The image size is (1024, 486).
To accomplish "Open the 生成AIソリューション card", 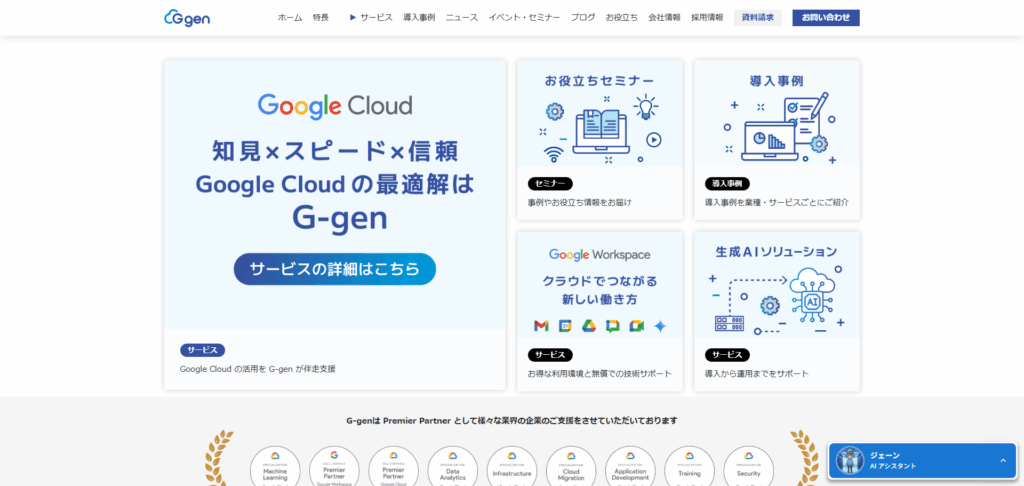I will coord(777,285).
